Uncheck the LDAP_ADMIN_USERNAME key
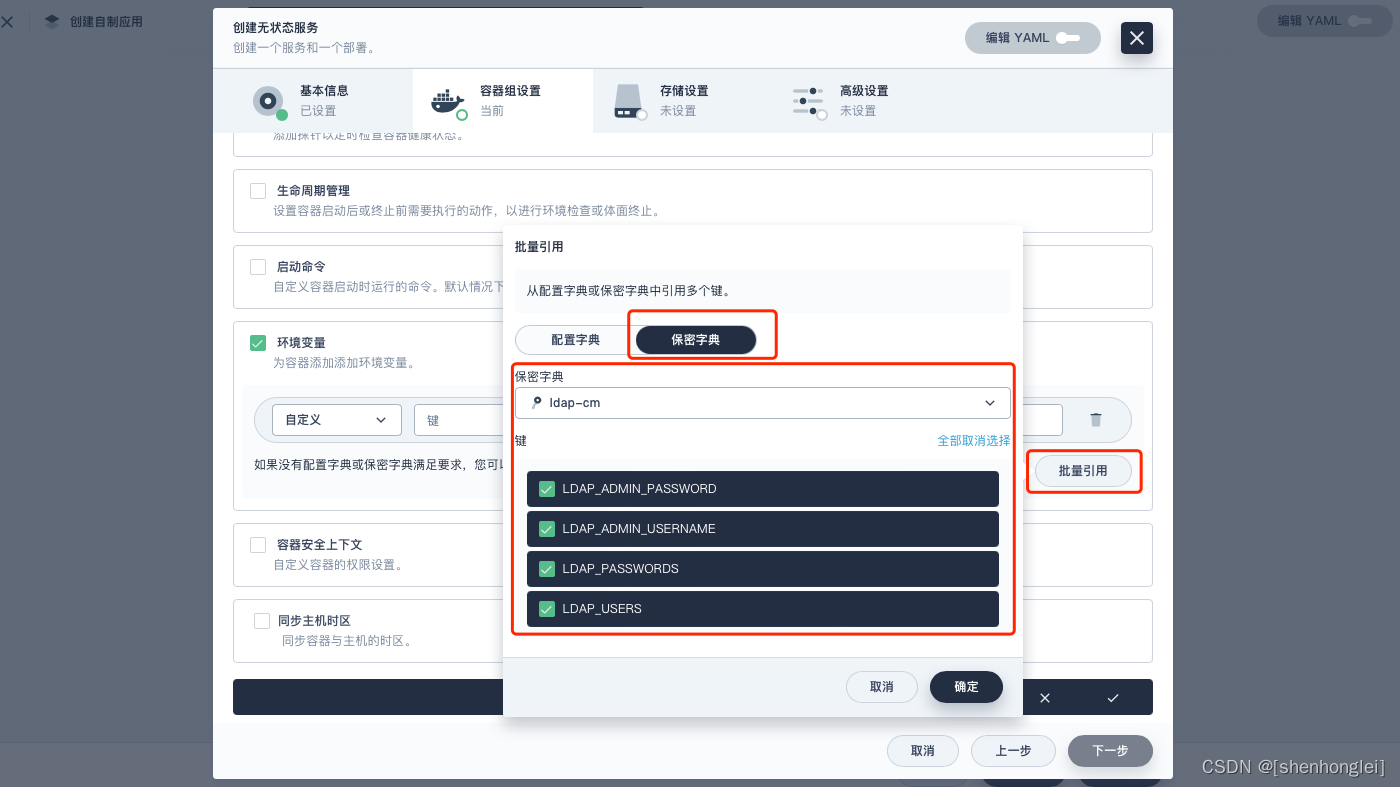This screenshot has height=787, width=1400. pyautogui.click(x=547, y=529)
